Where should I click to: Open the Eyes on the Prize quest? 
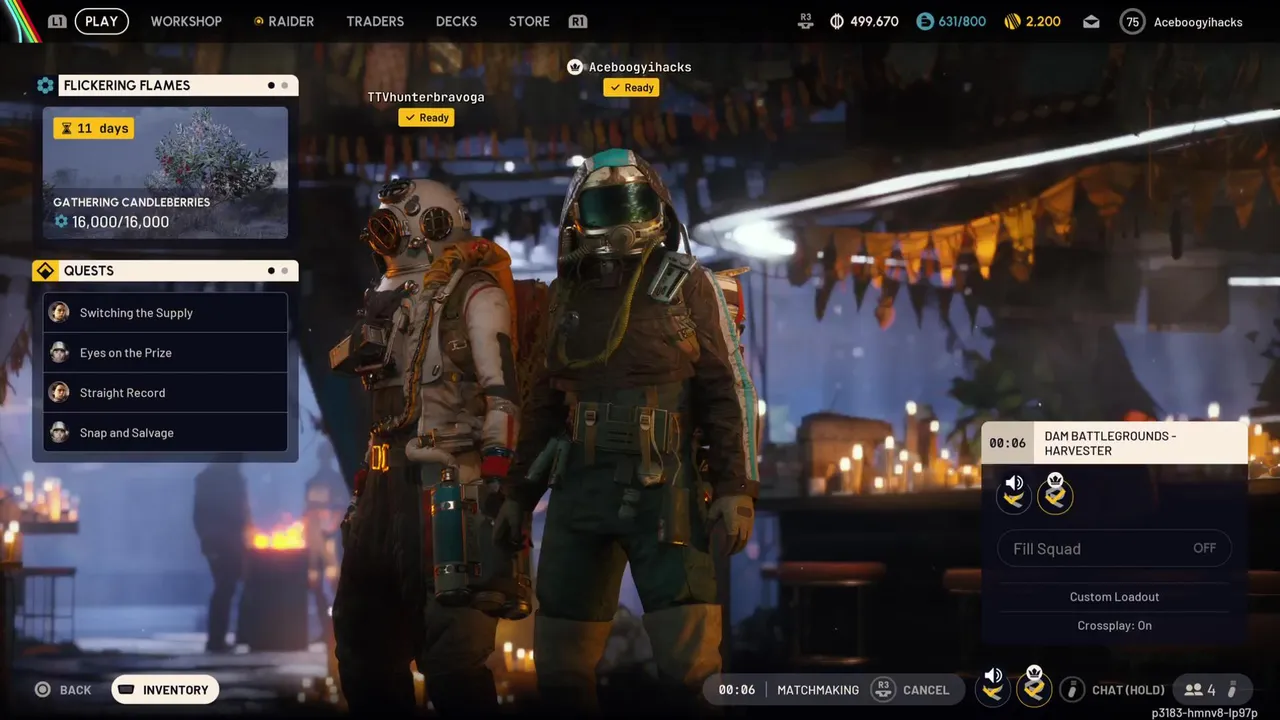click(165, 353)
